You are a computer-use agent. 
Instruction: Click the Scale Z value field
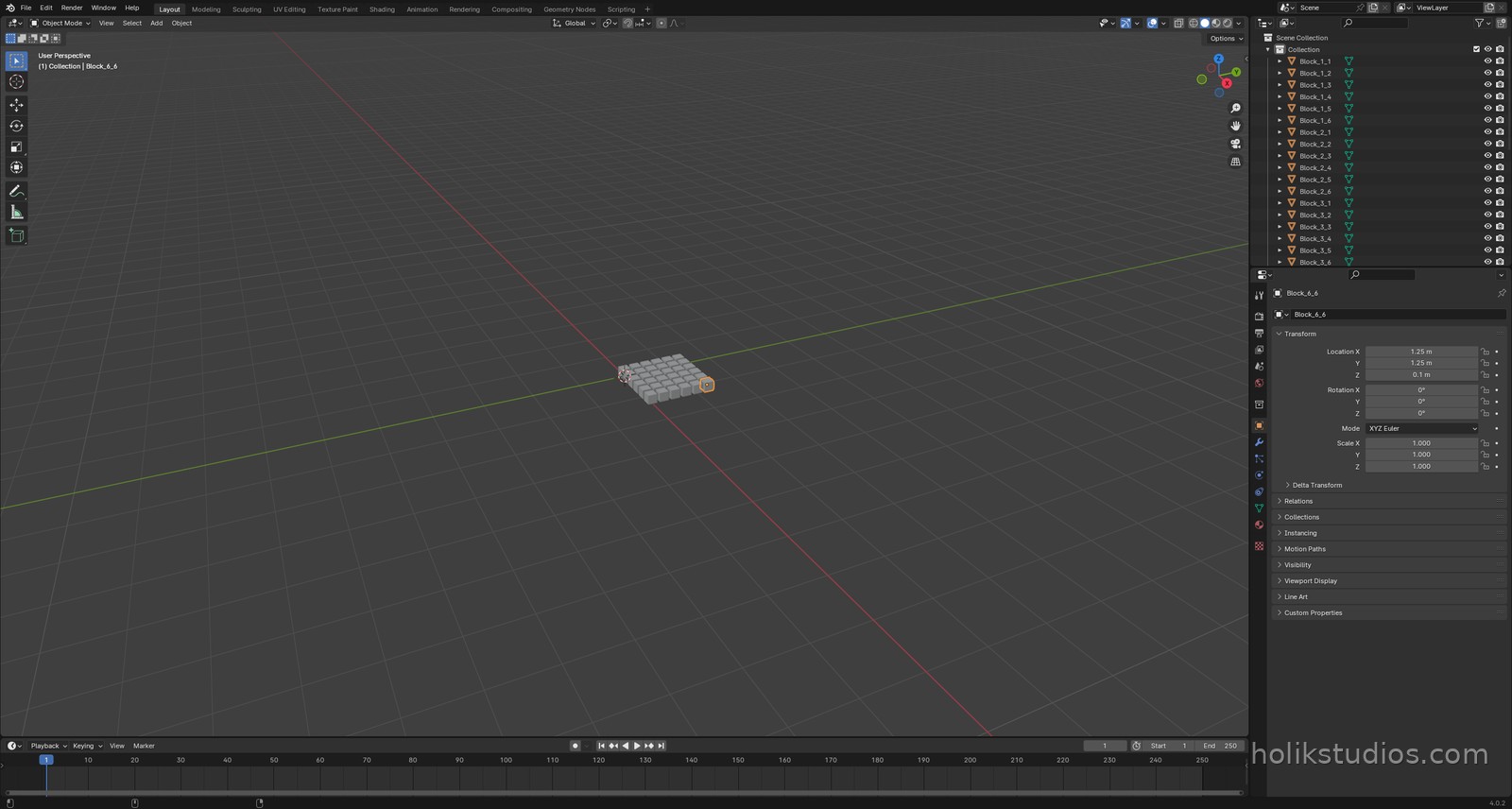(x=1421, y=467)
